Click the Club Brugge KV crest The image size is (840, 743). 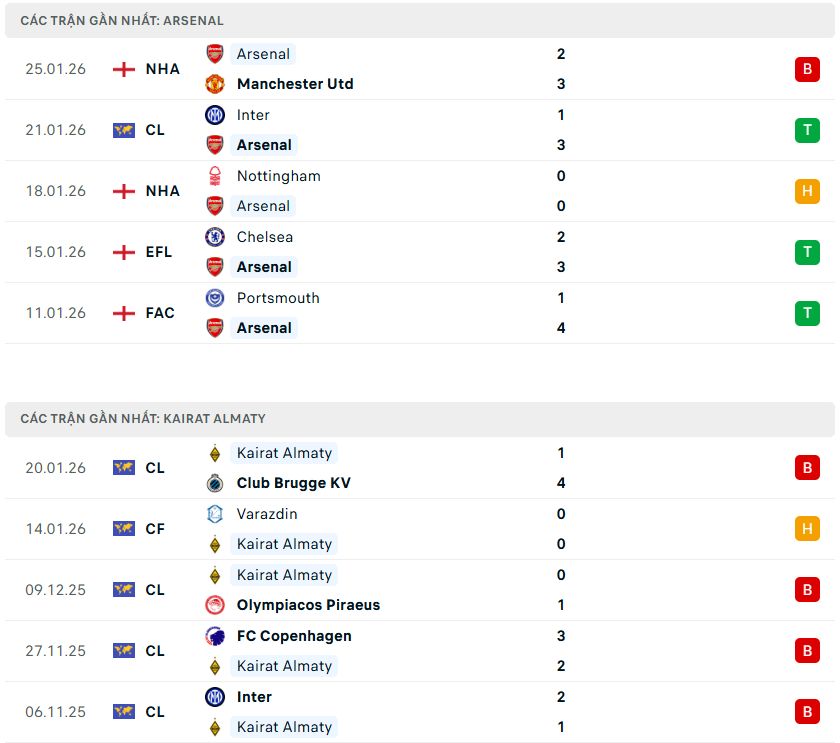(215, 483)
